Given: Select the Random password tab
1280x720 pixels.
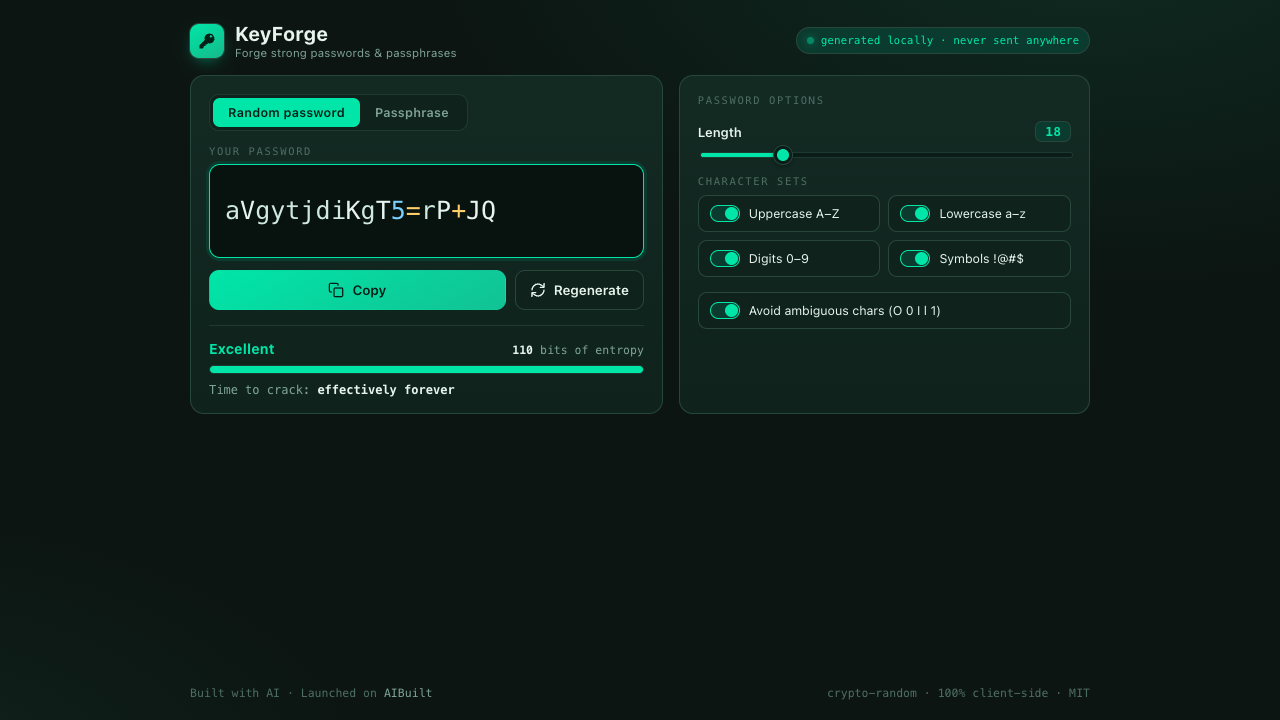Looking at the screenshot, I should coord(286,113).
